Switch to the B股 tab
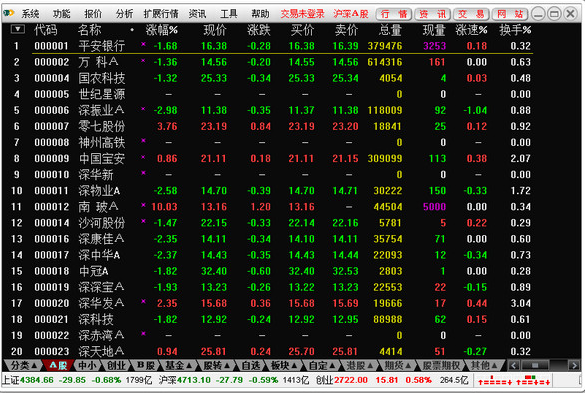Screen dimensions: 585x393 coord(146,365)
